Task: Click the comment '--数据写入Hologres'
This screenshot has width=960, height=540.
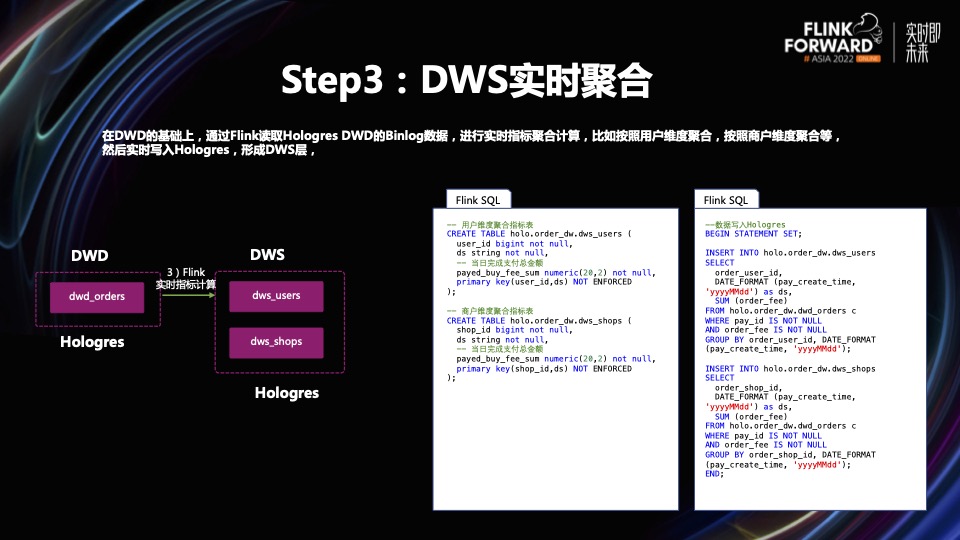Action: tap(745, 225)
